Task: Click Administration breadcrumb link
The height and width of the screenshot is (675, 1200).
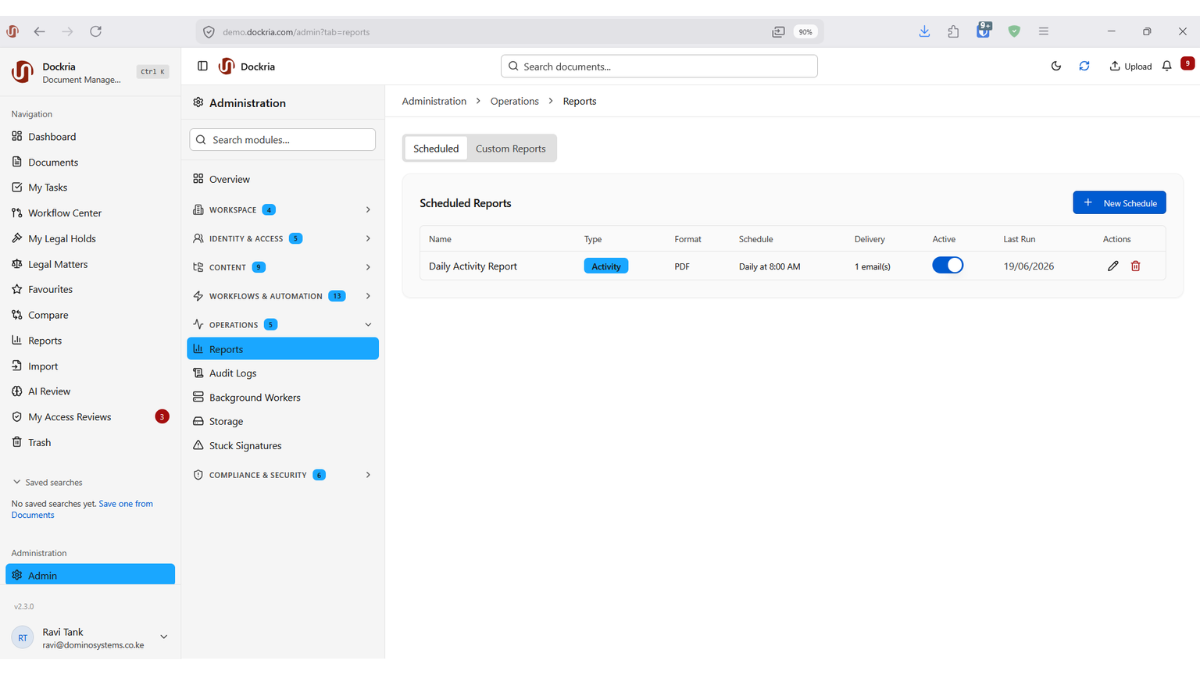Action: [x=434, y=101]
